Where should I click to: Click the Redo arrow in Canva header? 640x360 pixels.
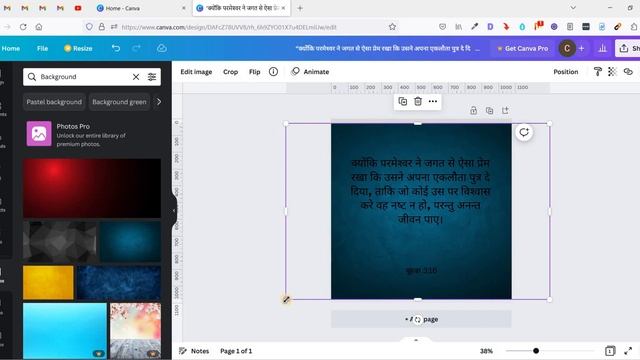coord(136,48)
